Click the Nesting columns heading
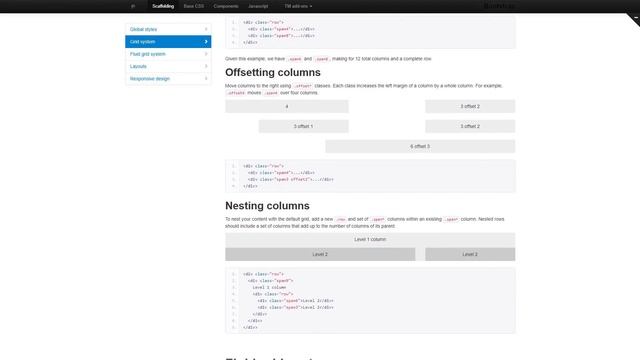640x360 pixels. [267, 206]
